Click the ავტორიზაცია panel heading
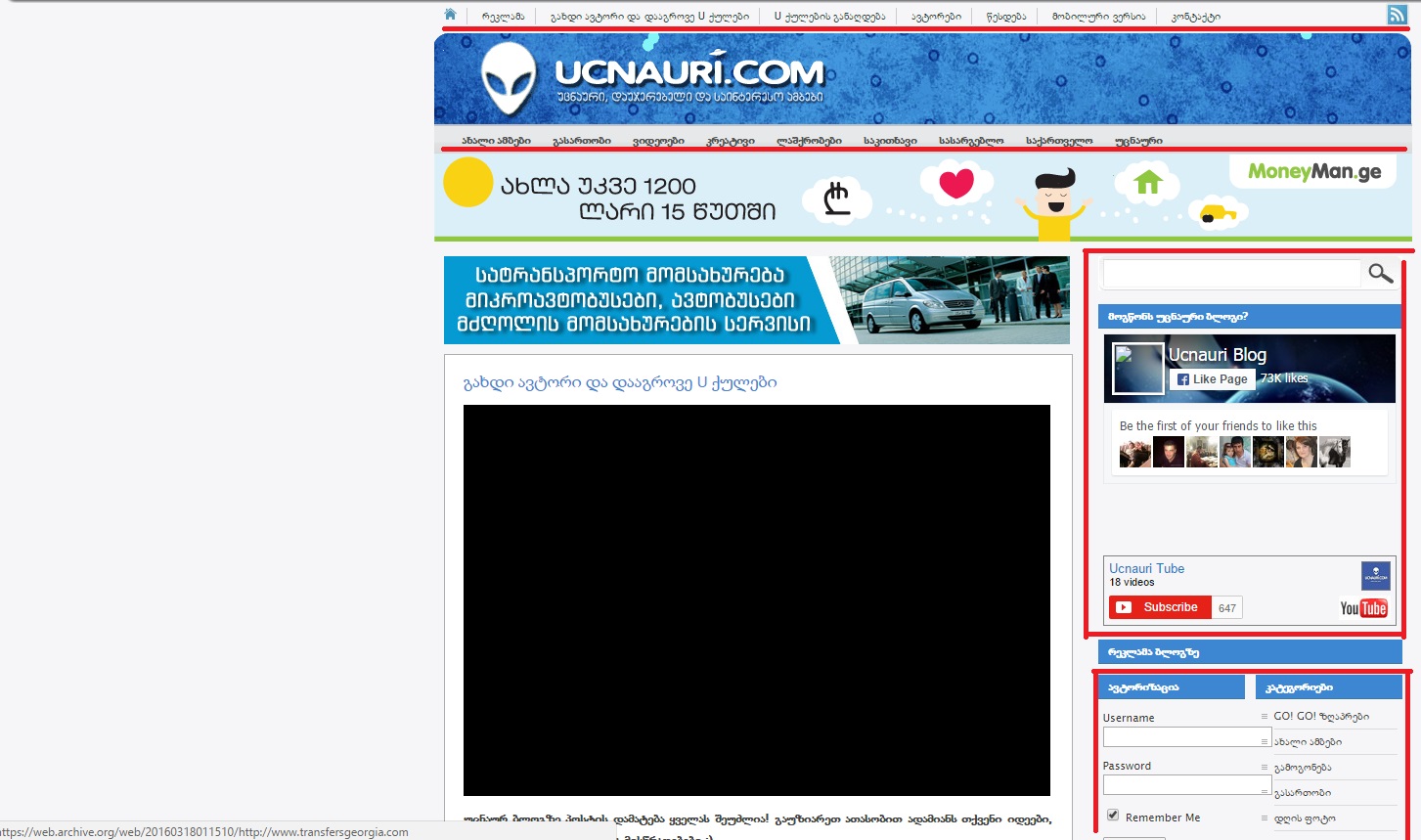 click(x=1172, y=687)
